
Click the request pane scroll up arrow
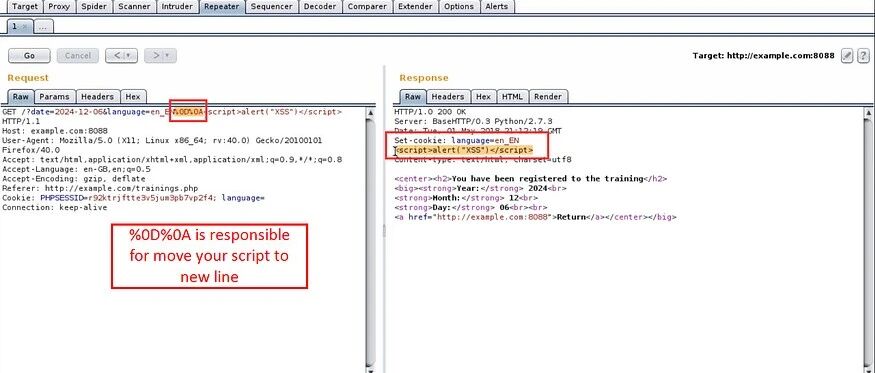tap(371, 112)
